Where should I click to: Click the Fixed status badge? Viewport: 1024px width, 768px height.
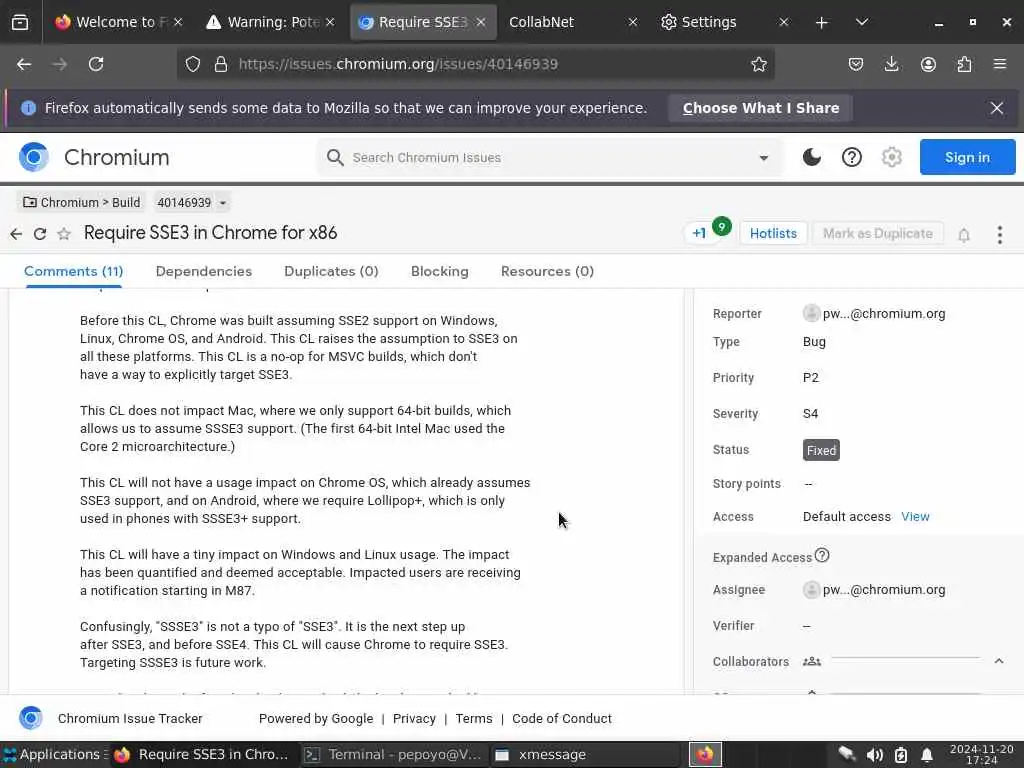coord(821,450)
